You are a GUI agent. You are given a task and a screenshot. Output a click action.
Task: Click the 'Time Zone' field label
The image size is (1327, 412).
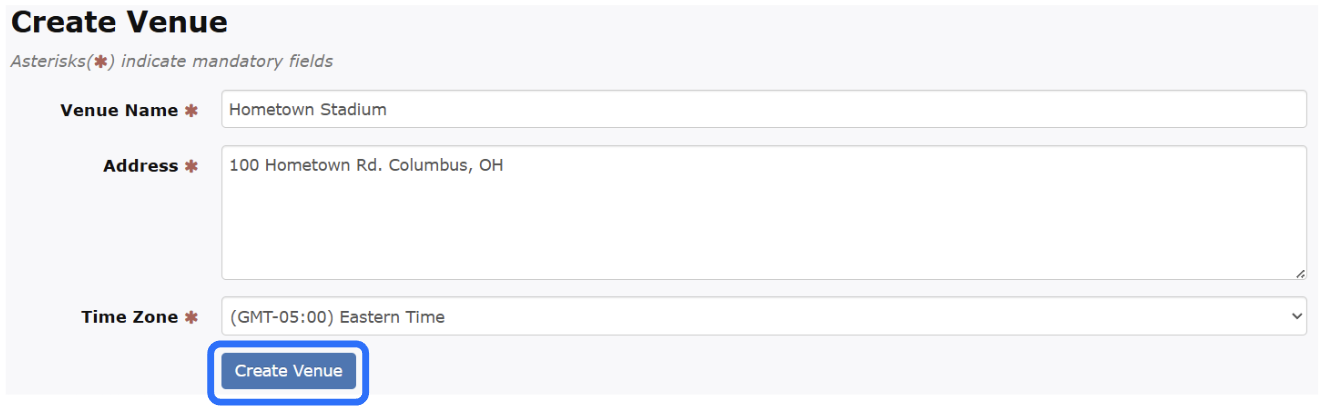click(129, 317)
